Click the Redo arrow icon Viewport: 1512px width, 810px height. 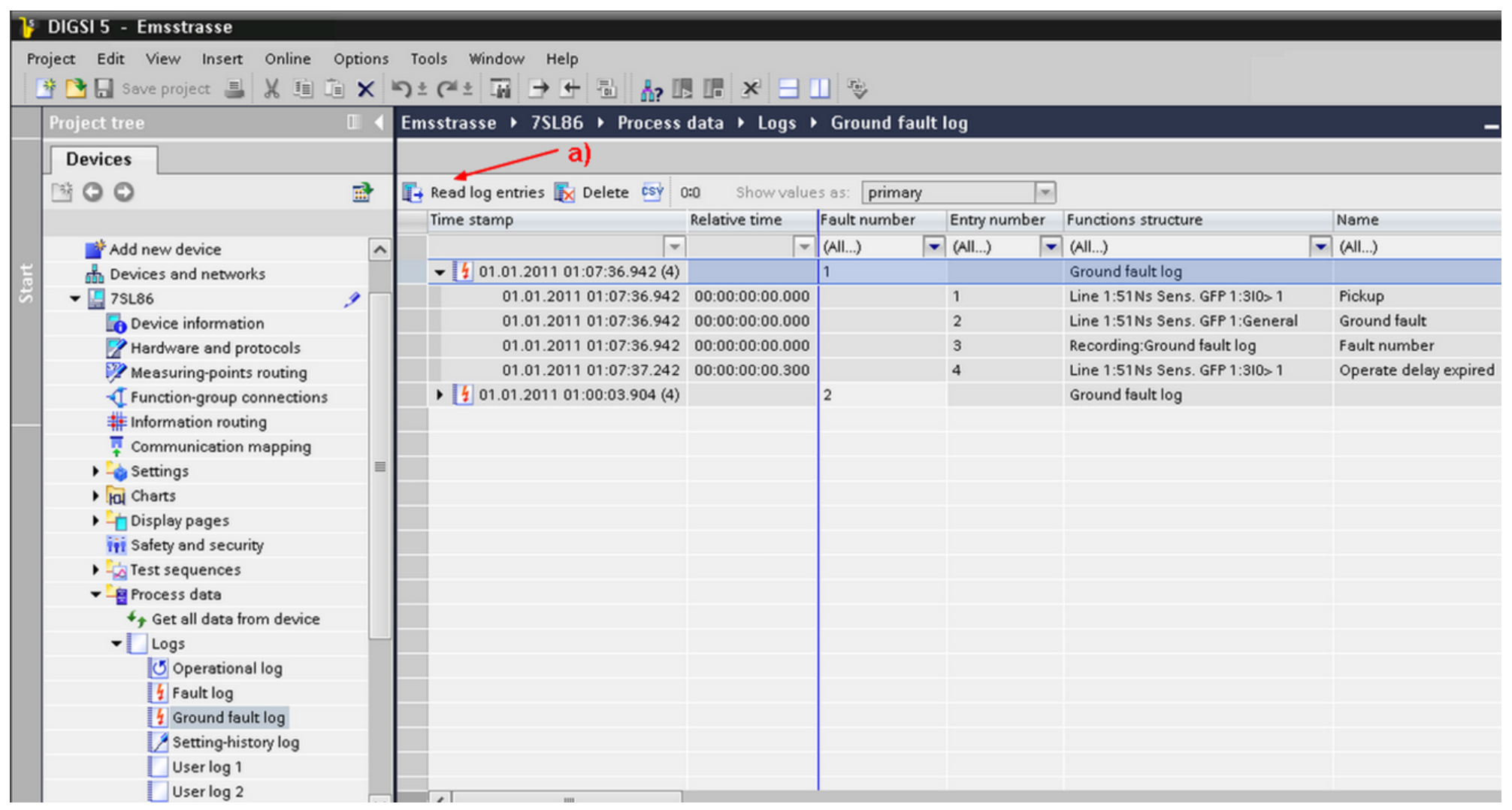tap(447, 89)
